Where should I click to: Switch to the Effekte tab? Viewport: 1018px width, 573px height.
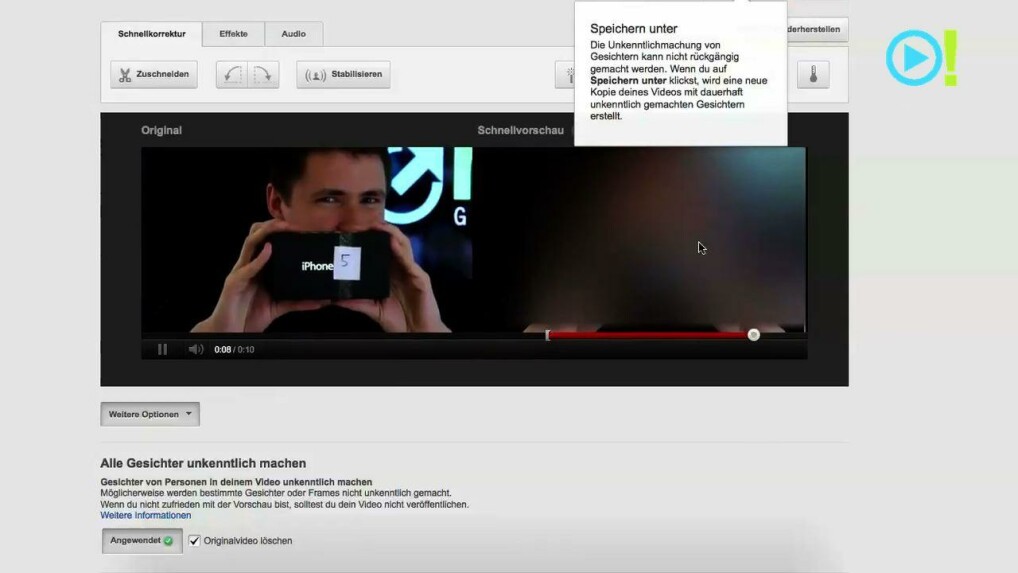[233, 34]
